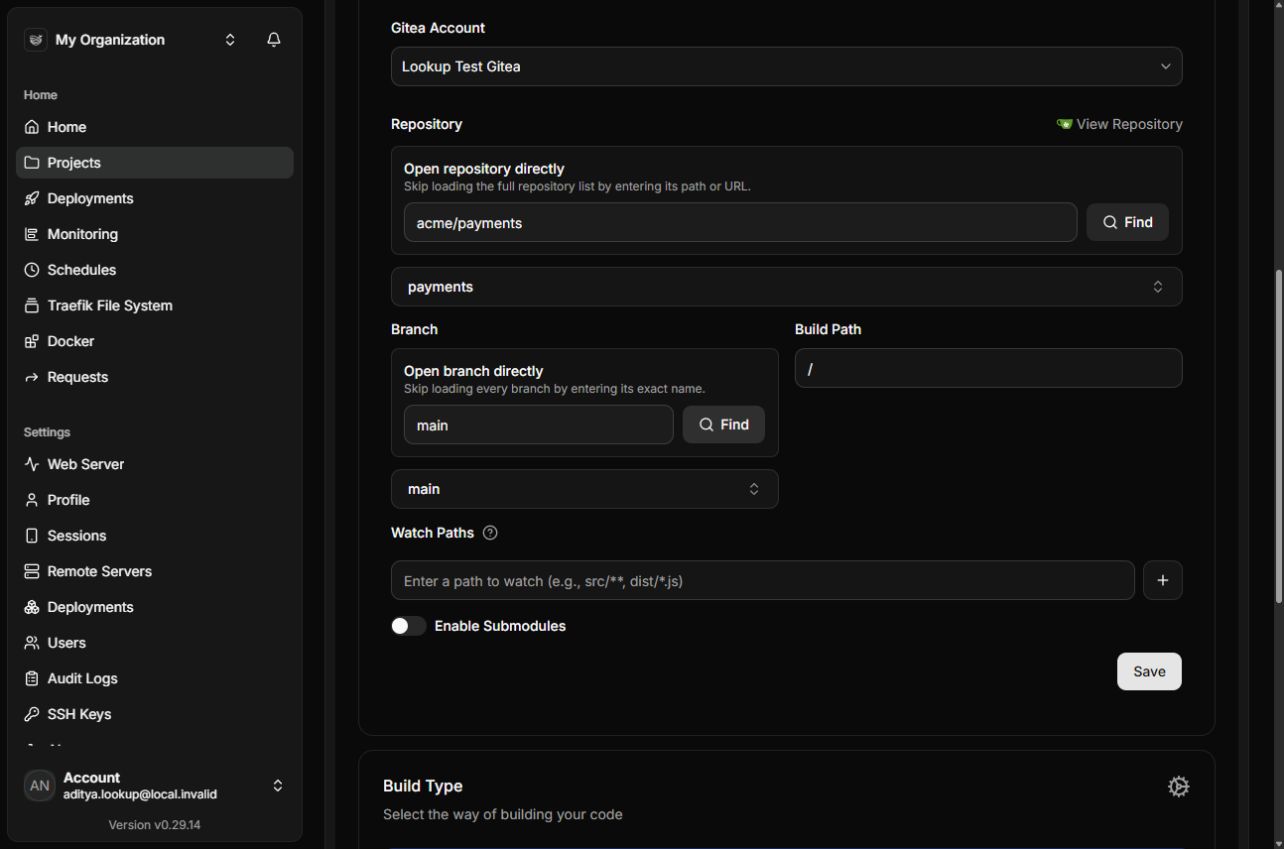Open Audit Logs page

[155, 678]
